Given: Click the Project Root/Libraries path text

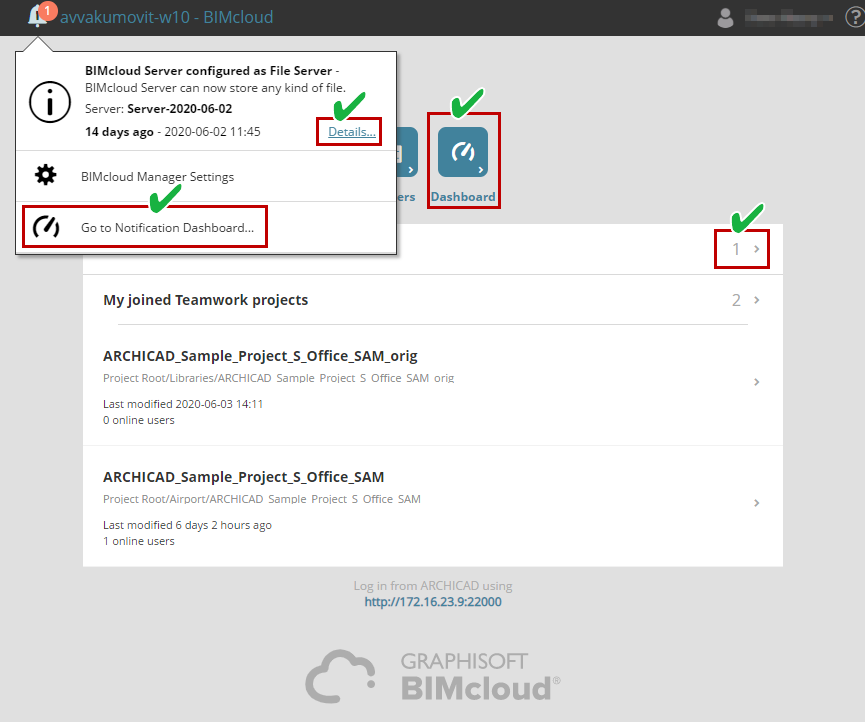Looking at the screenshot, I should 279,378.
